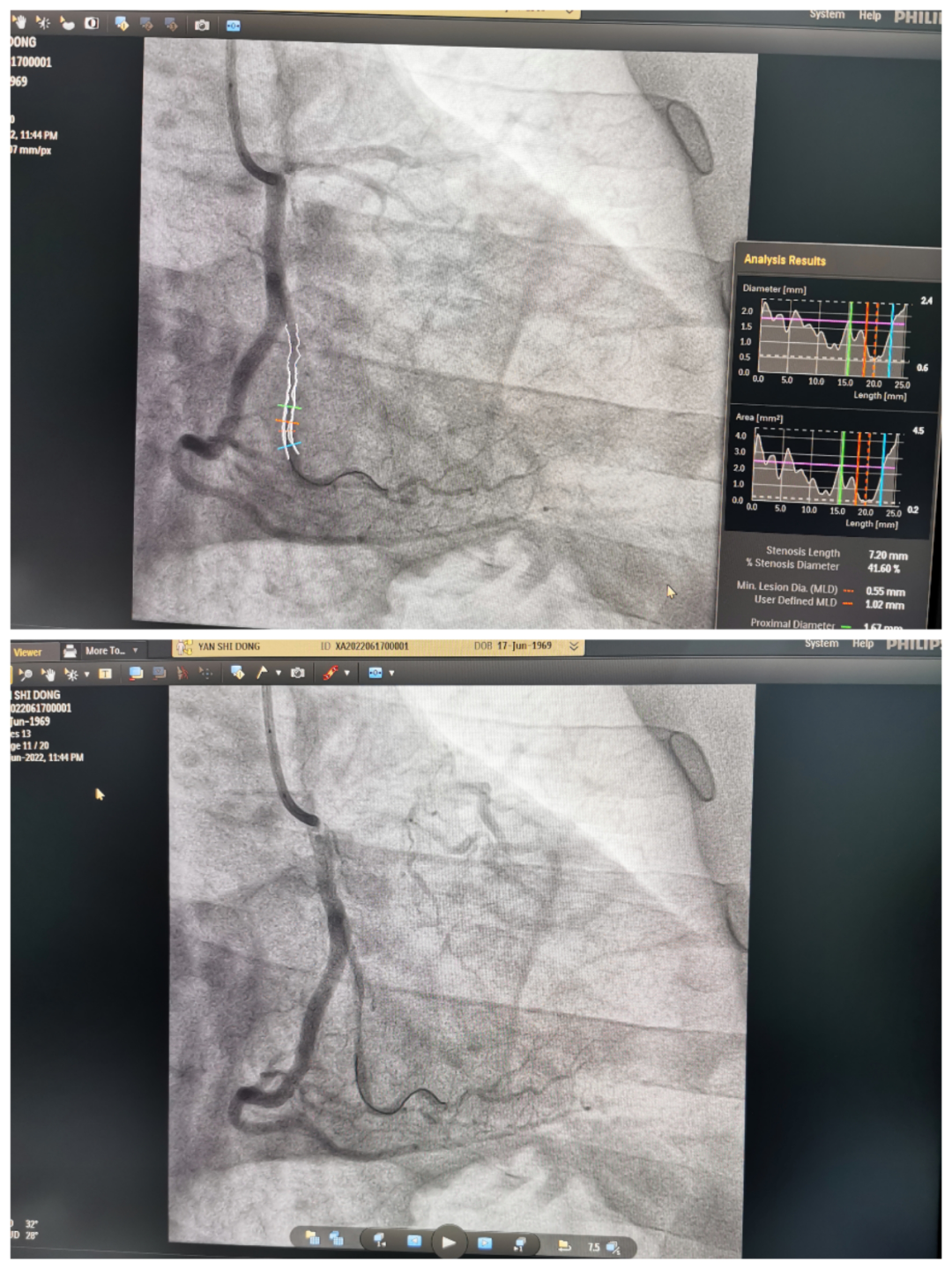Image resolution: width=952 pixels, height=1269 pixels.
Task: Click the second greyed flag icon in upper toolbar
Action: coord(146,24)
